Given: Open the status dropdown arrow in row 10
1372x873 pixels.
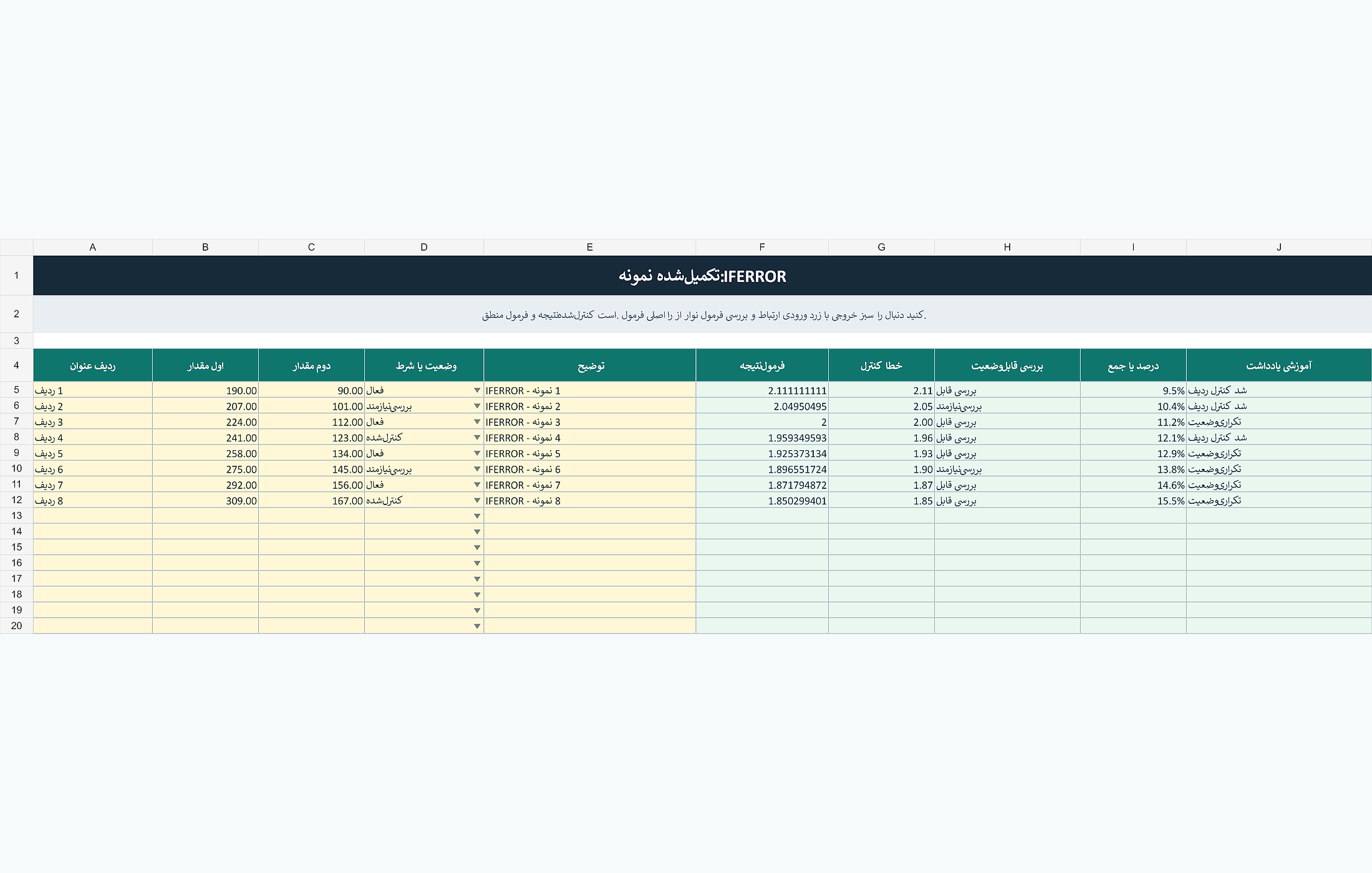Looking at the screenshot, I should coord(477,469).
